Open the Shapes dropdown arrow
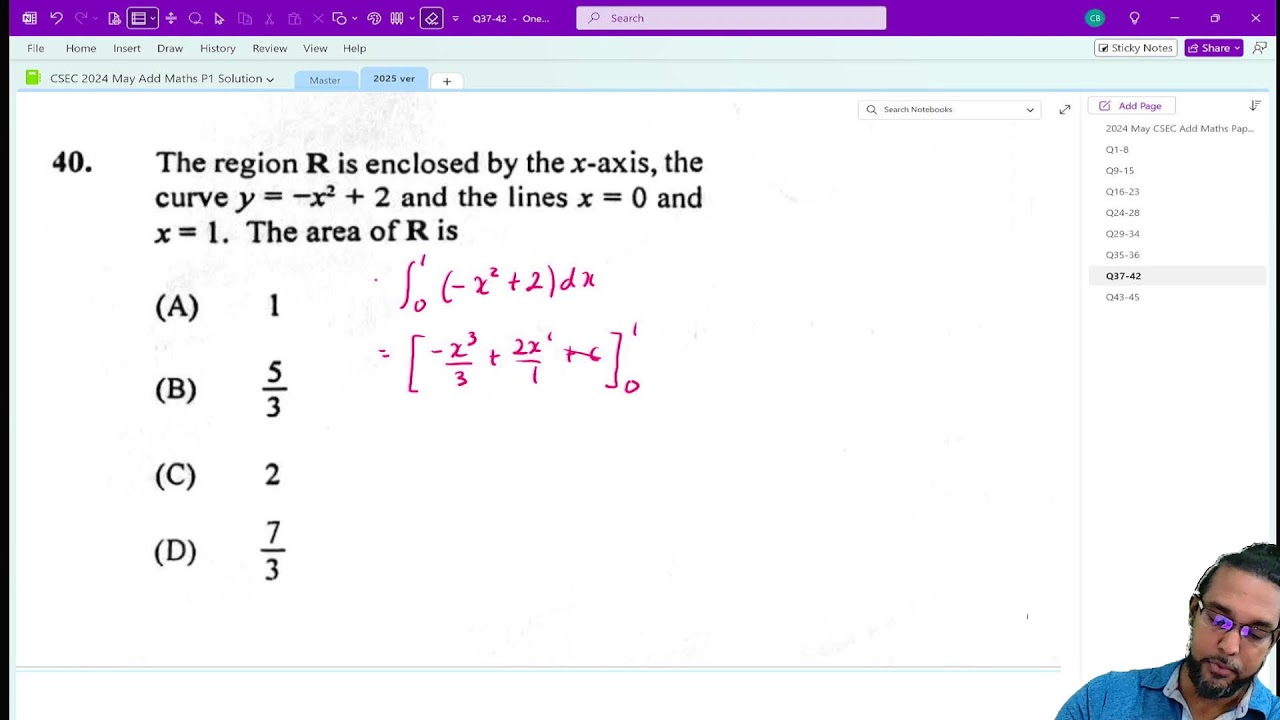The image size is (1280, 720). (x=354, y=18)
